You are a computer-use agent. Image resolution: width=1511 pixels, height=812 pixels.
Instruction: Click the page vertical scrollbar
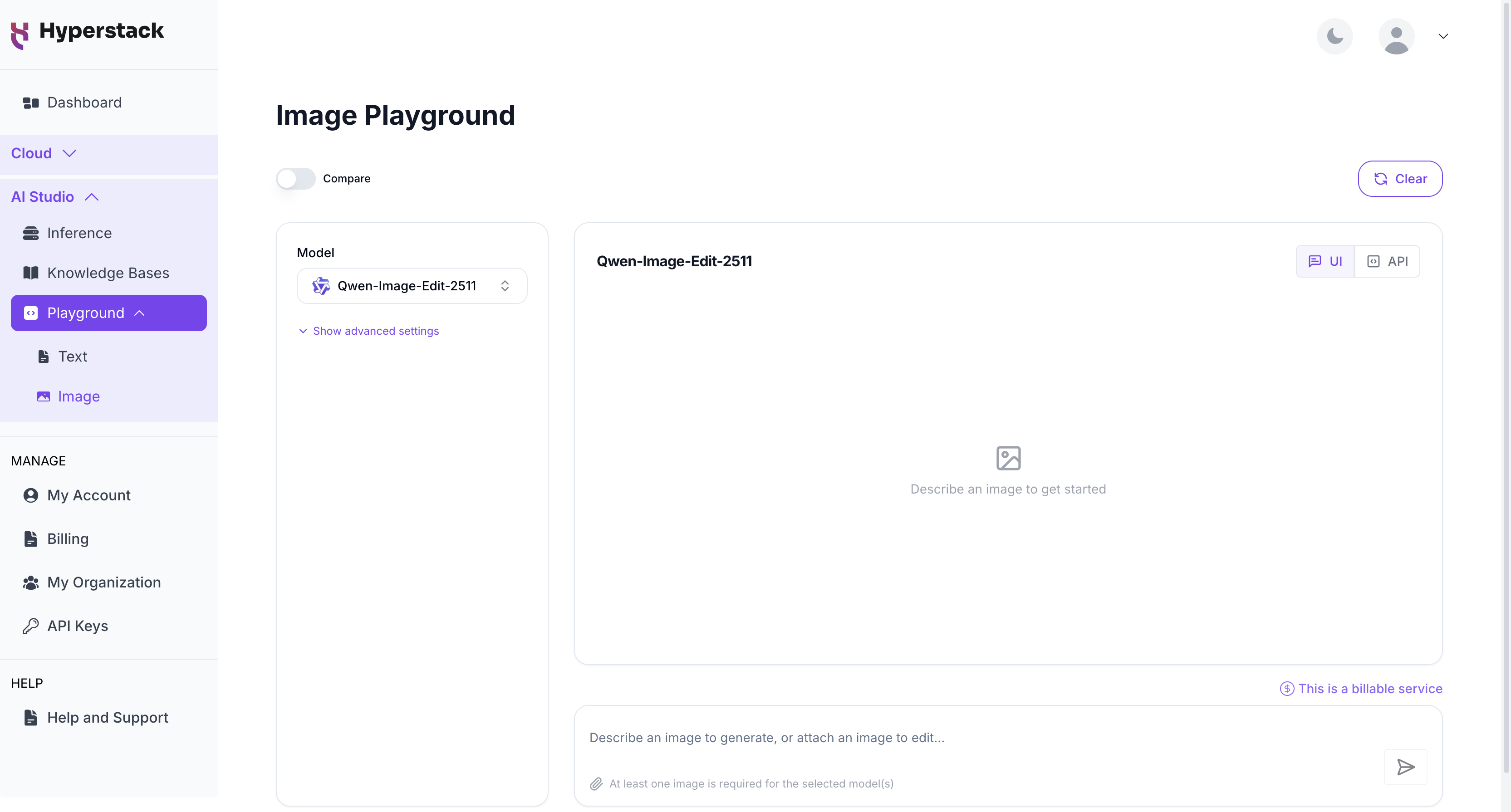[1506, 387]
